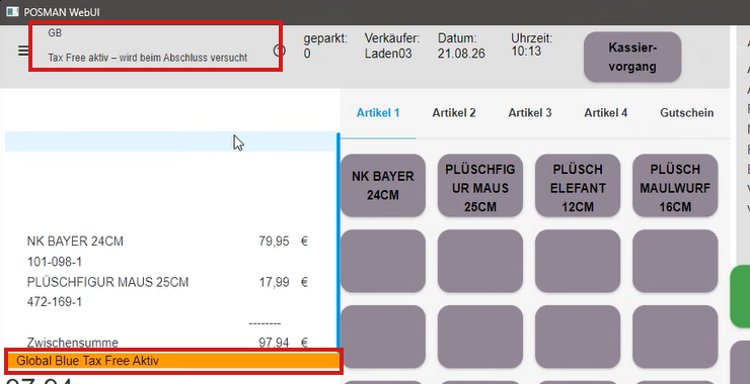This screenshot has height=384, width=750.
Task: Add article PLÜSCH ELEFANT 12CM
Action: click(x=577, y=186)
